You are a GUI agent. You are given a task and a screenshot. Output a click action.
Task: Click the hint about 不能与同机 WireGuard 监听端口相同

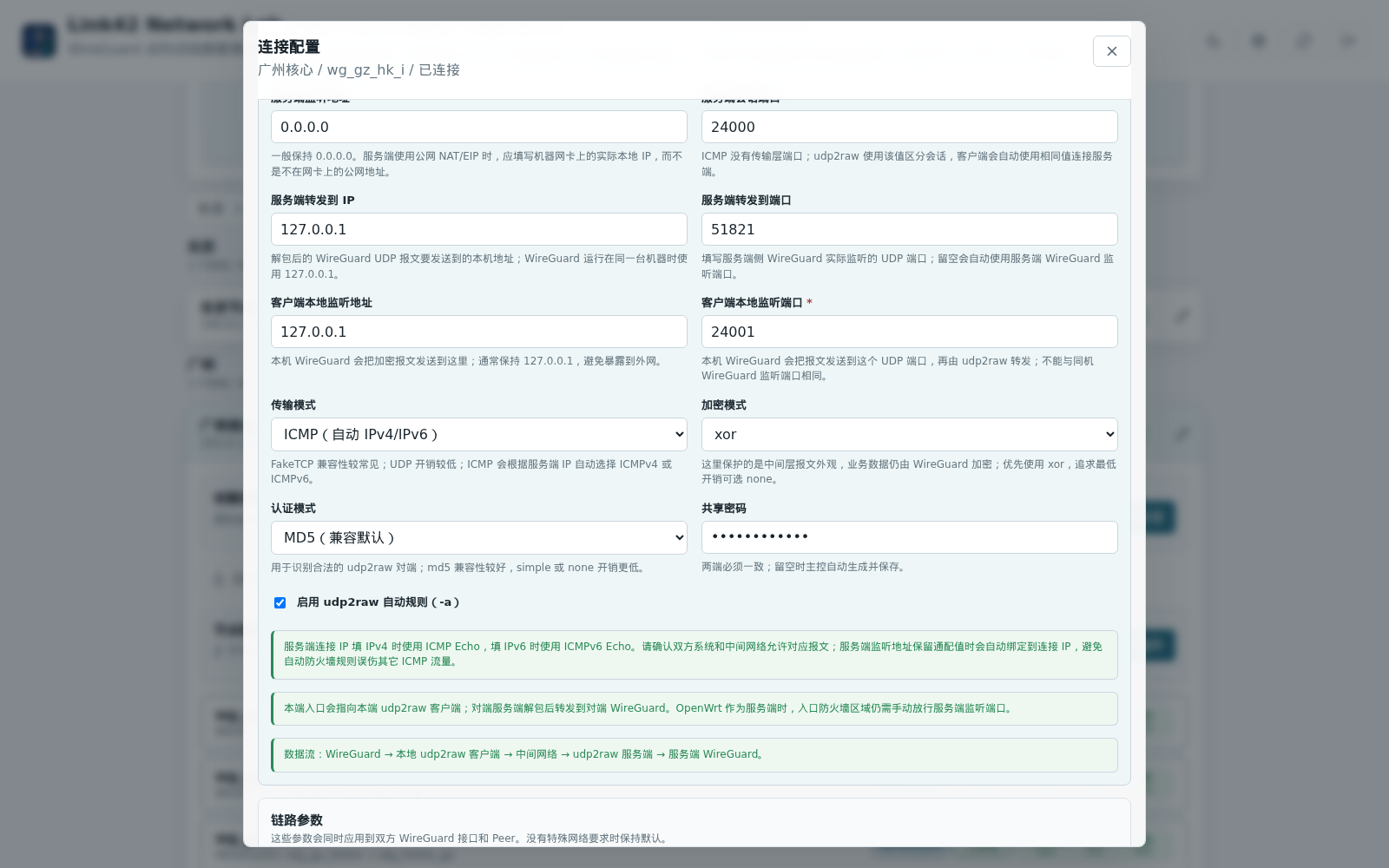pyautogui.click(x=898, y=368)
